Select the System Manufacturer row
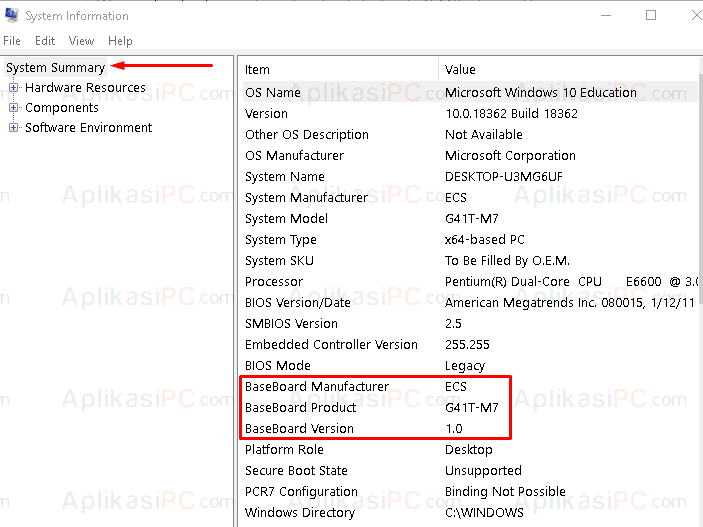 point(470,198)
